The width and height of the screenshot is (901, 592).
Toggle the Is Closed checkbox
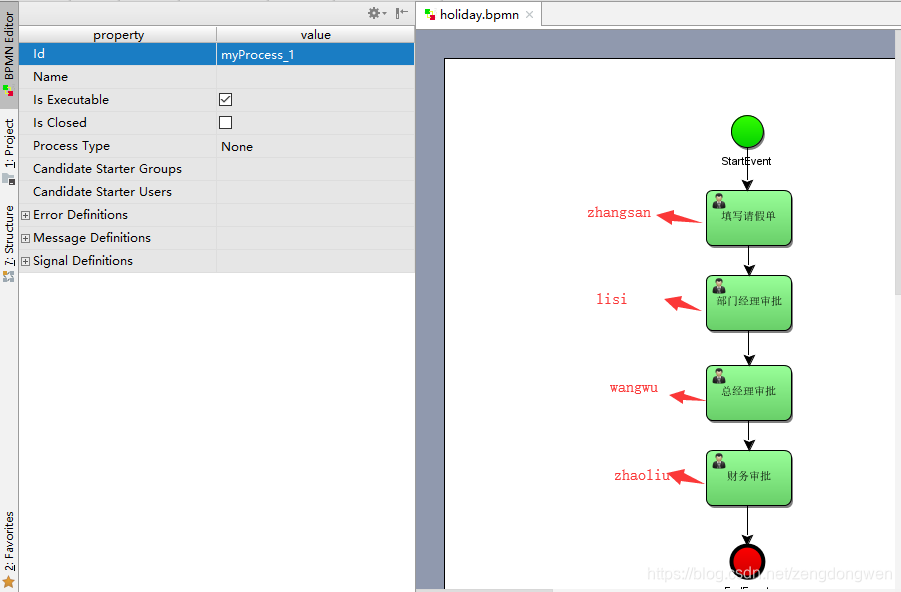pos(225,122)
